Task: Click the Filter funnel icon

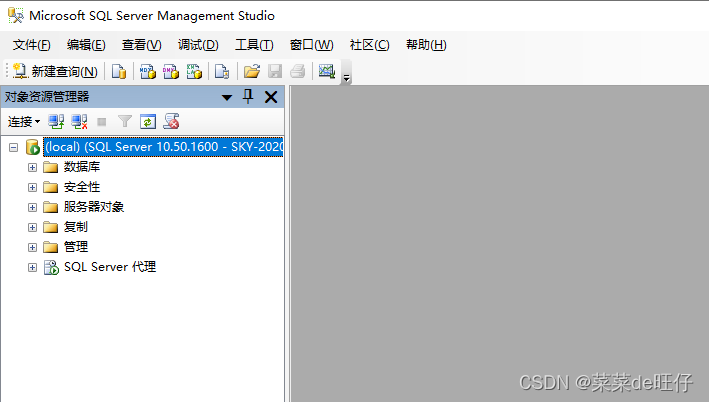Action: pos(125,121)
